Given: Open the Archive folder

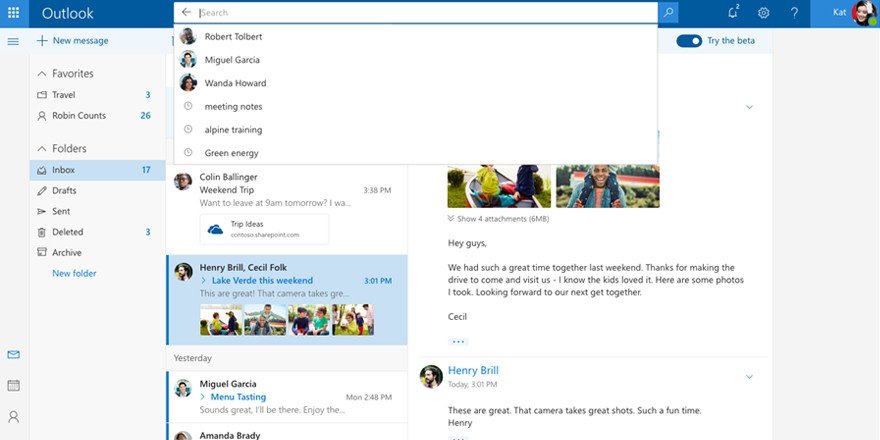Looking at the screenshot, I should [x=97, y=253].
